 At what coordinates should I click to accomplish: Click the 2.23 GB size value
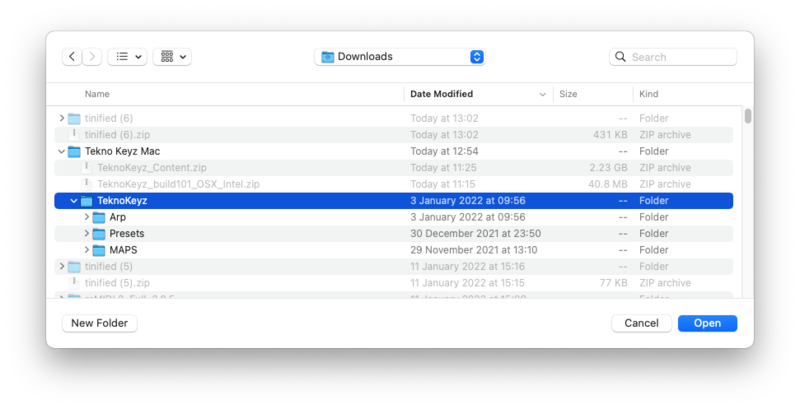(609, 168)
